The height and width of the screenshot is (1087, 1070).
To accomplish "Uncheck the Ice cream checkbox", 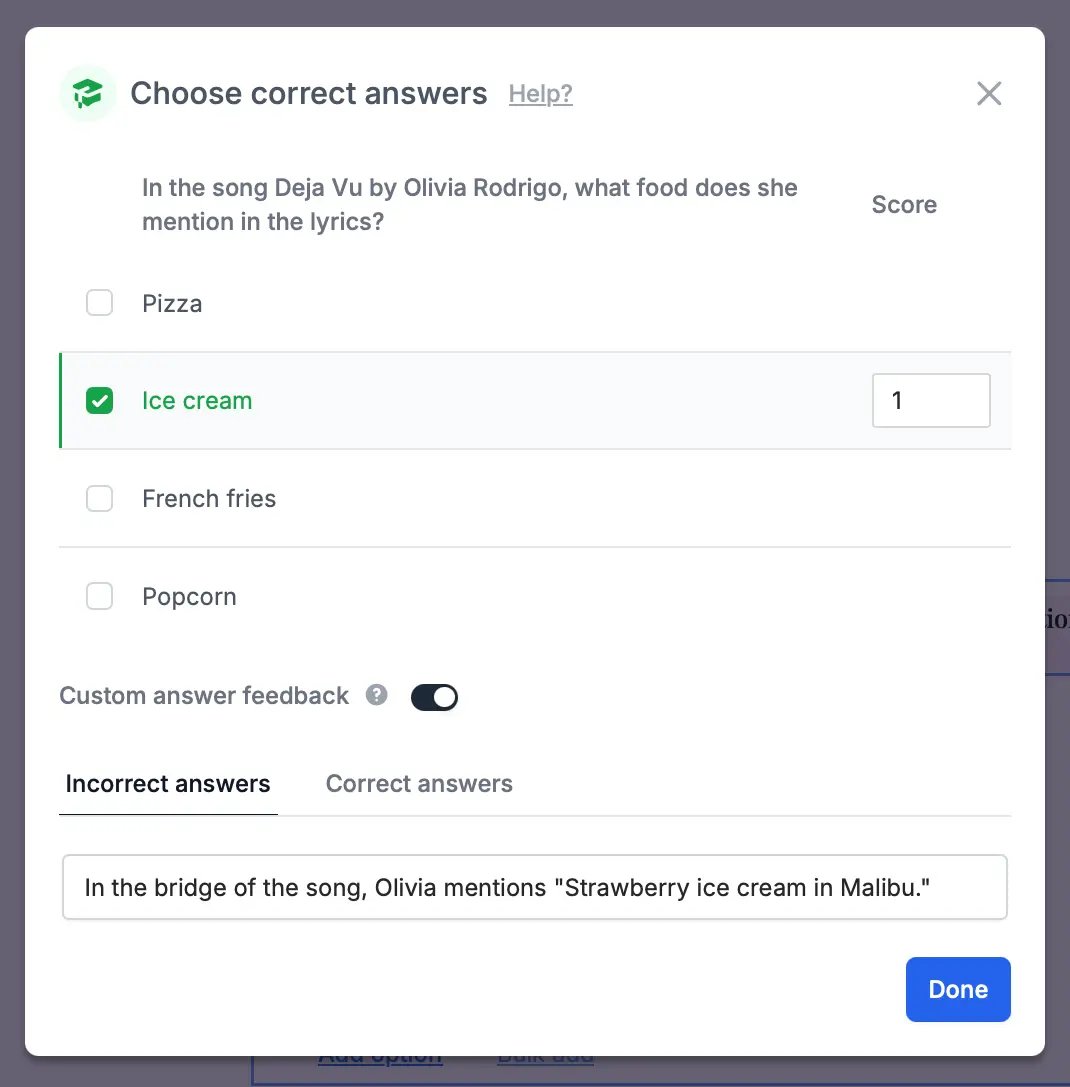I will [99, 401].
